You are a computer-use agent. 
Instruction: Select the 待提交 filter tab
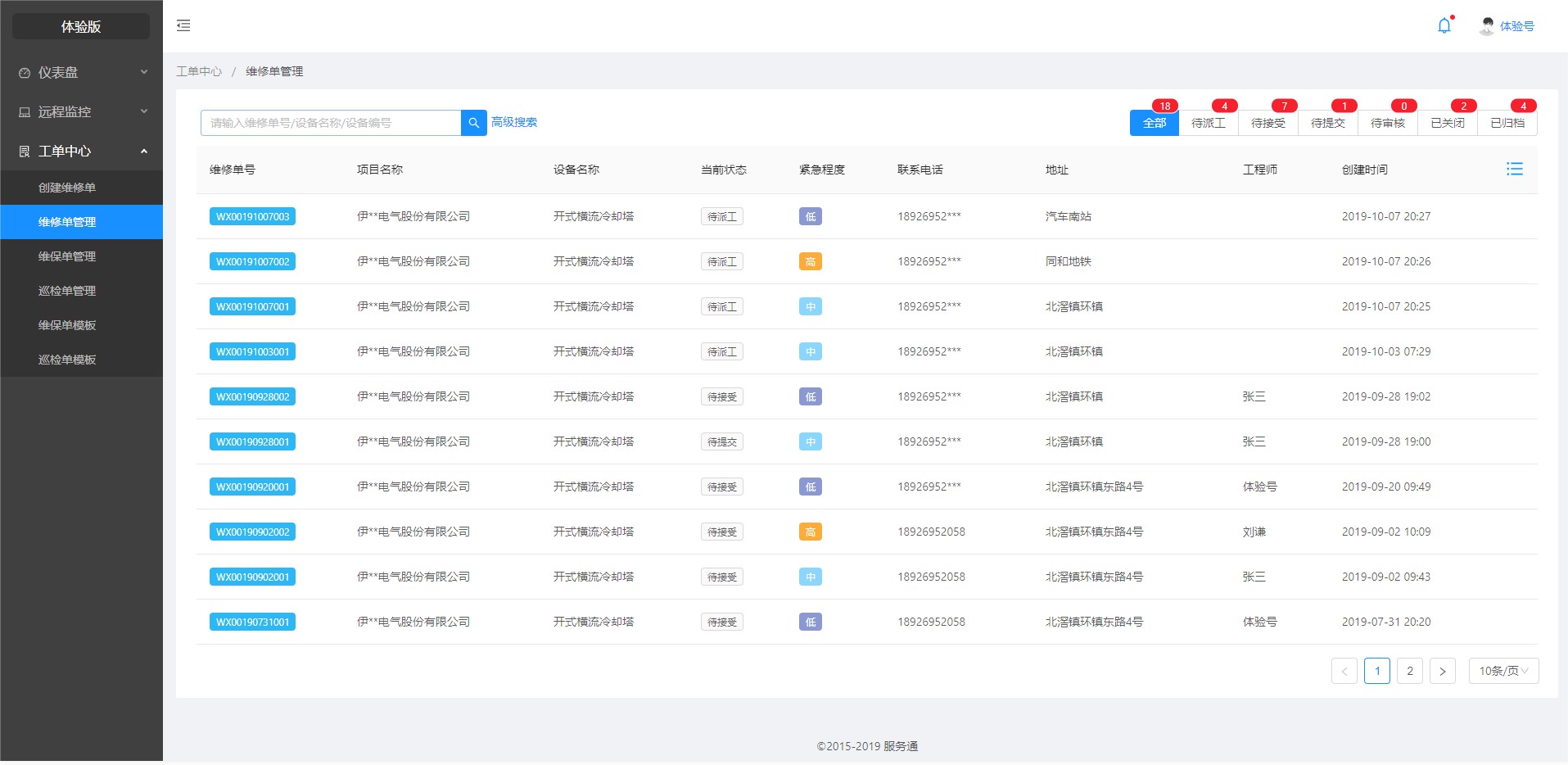[1328, 123]
